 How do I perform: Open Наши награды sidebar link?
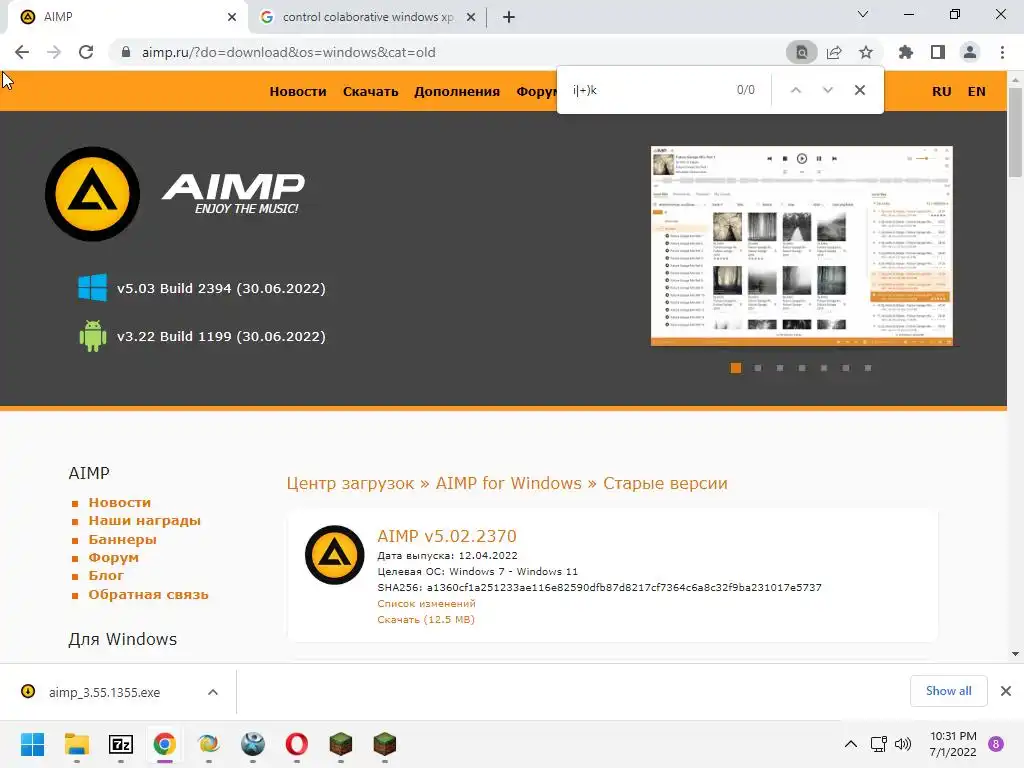click(x=144, y=520)
